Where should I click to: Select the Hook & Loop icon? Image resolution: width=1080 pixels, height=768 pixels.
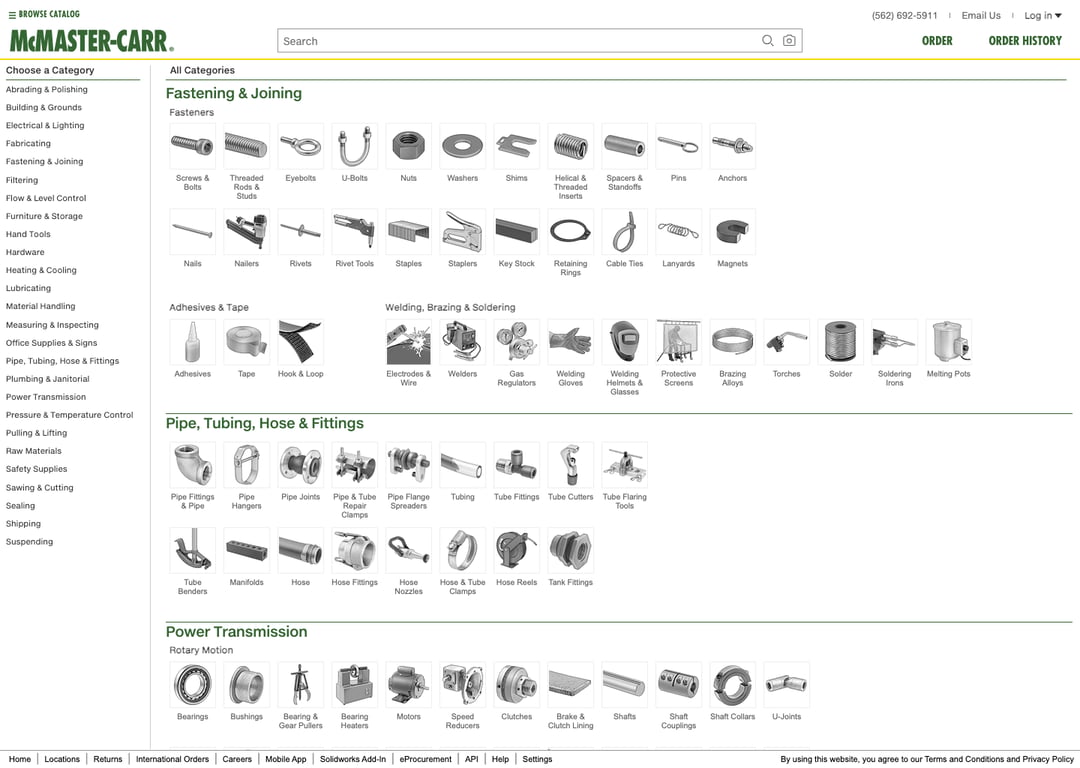point(300,342)
